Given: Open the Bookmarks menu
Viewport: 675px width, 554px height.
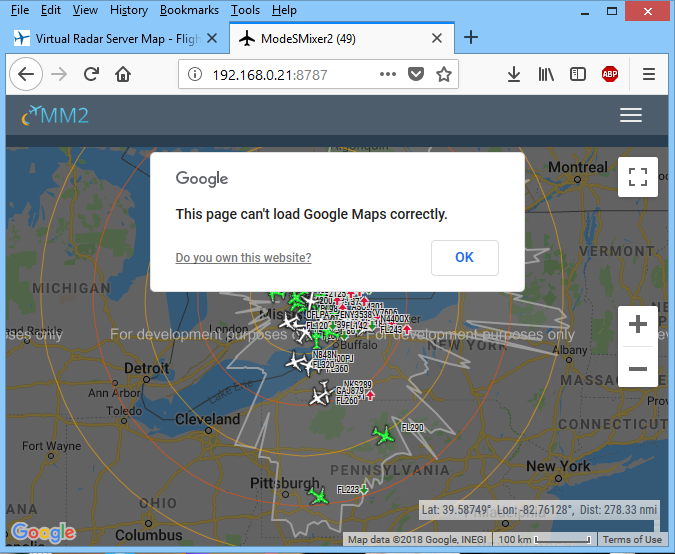Looking at the screenshot, I should pyautogui.click(x=189, y=10).
